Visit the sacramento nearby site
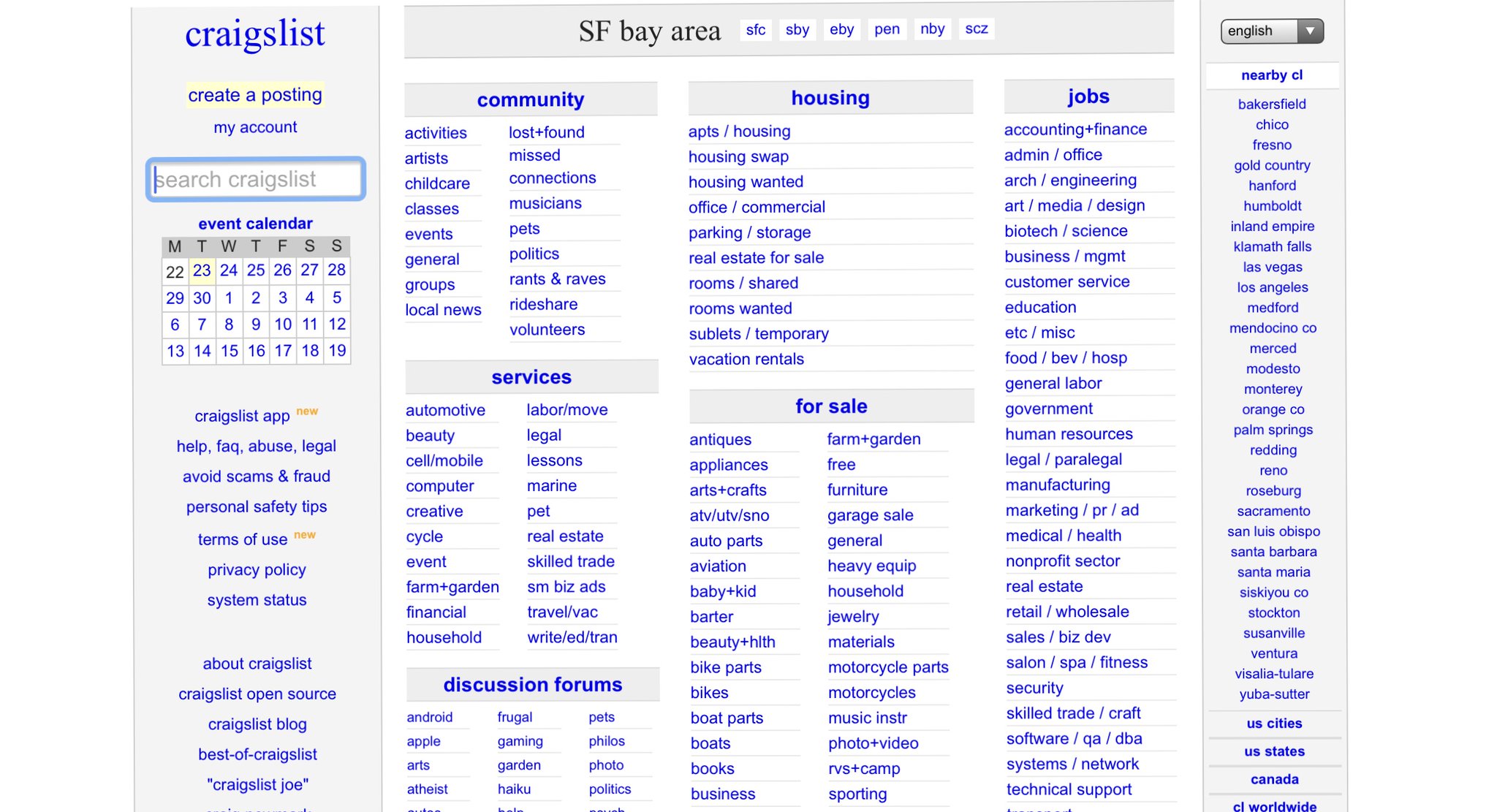Image resolution: width=1497 pixels, height=812 pixels. (x=1273, y=511)
